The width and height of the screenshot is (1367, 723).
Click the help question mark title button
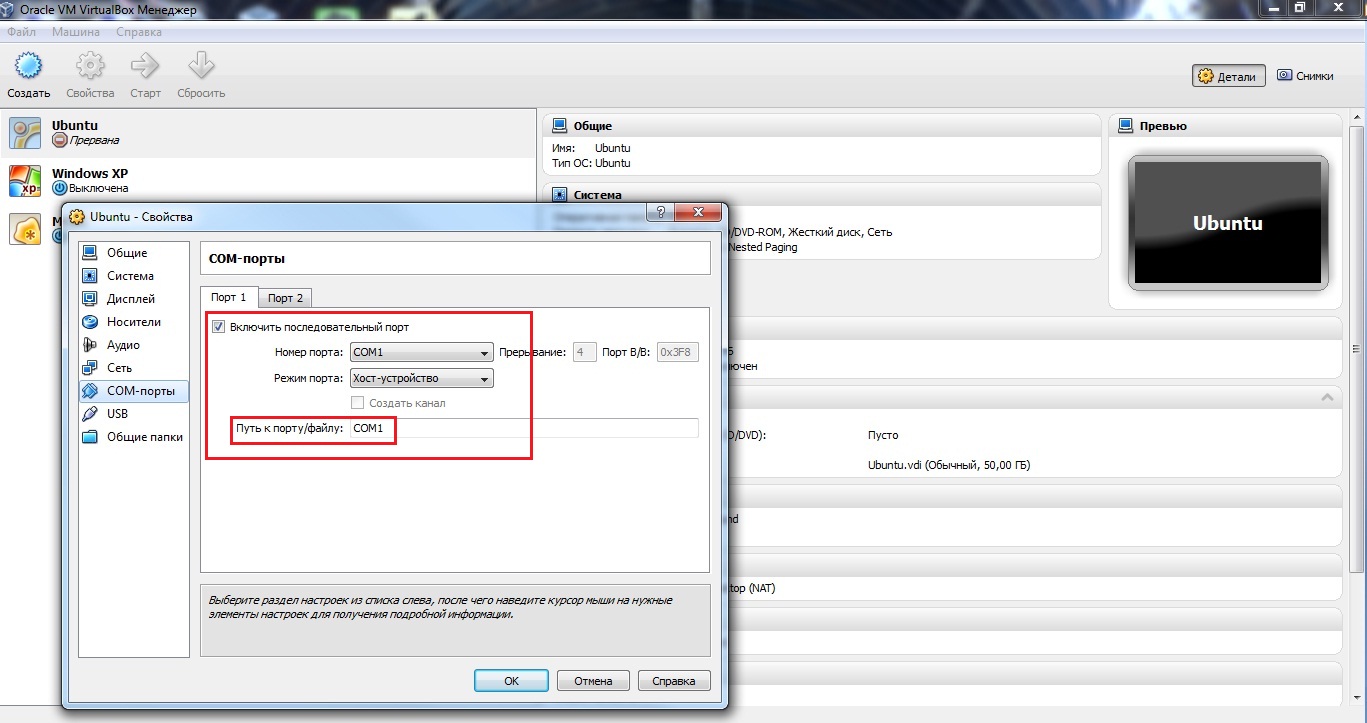659,212
